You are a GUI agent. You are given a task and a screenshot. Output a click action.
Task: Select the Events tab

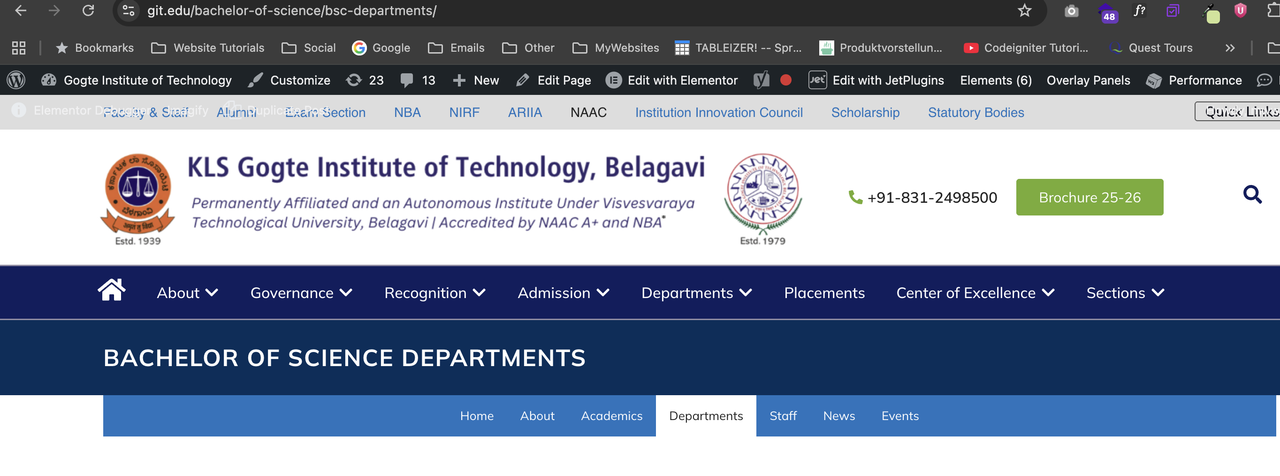900,416
